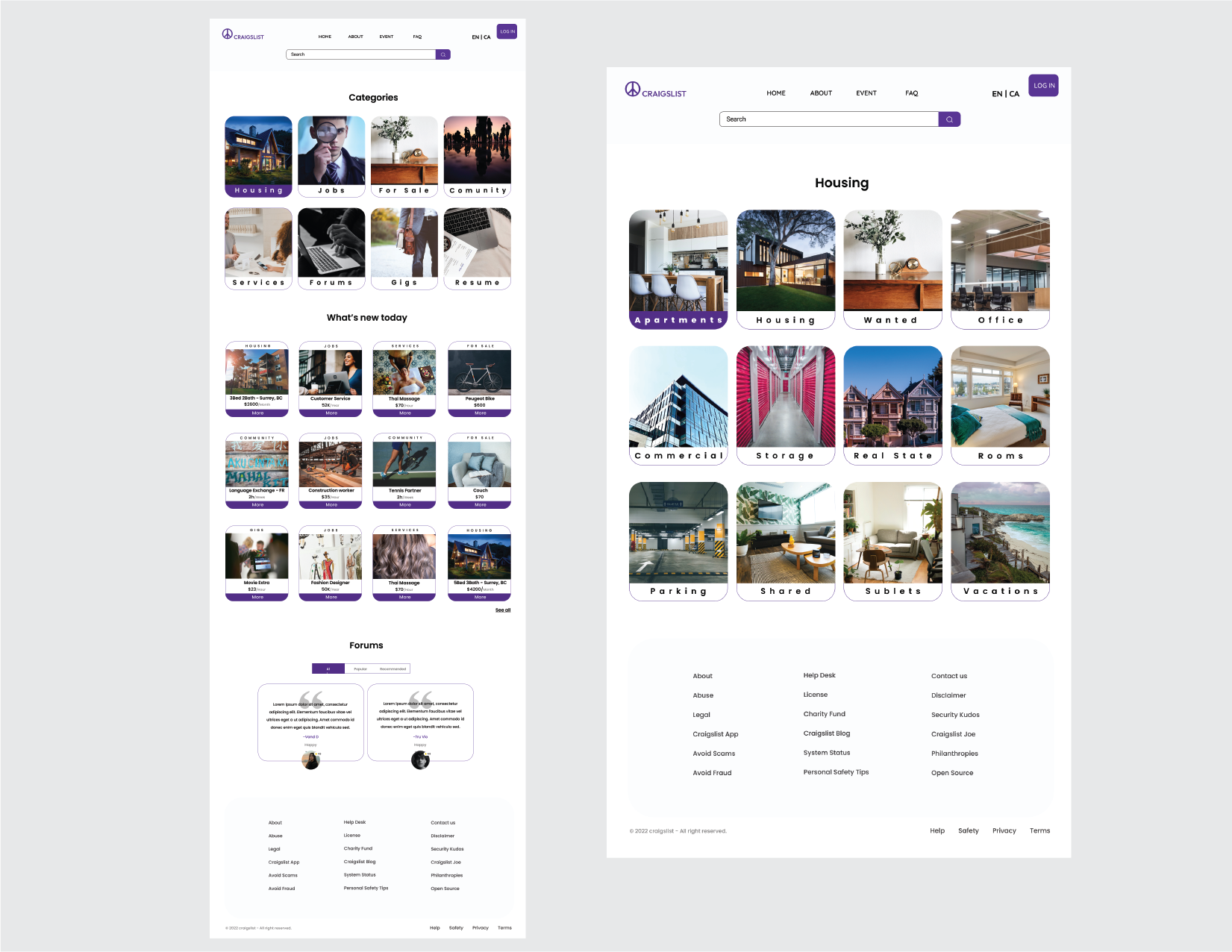Open Charity Fund link in homepage mockup footer
This screenshot has height=952, width=1232.
click(358, 848)
